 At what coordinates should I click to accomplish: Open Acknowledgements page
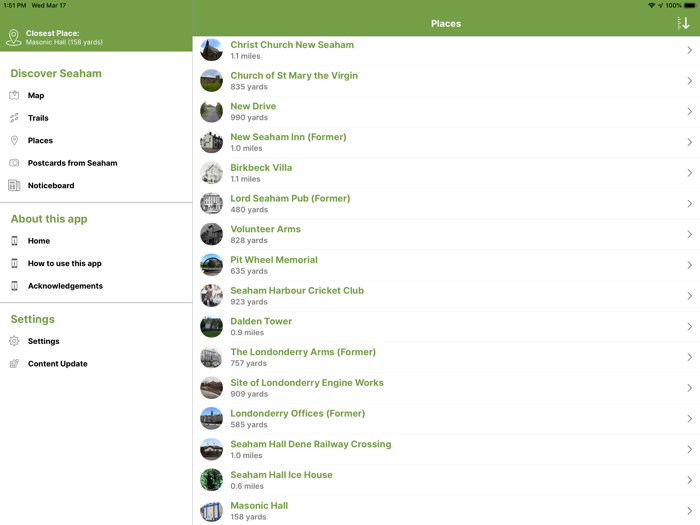click(65, 286)
